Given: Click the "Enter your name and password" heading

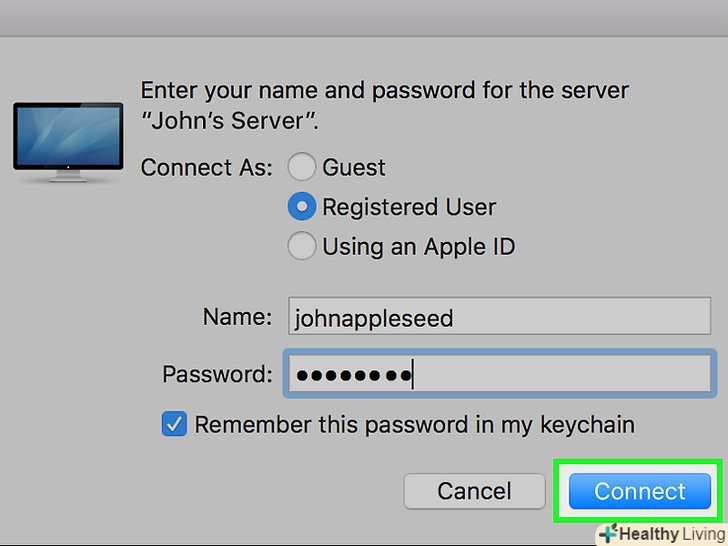Looking at the screenshot, I should (384, 91).
